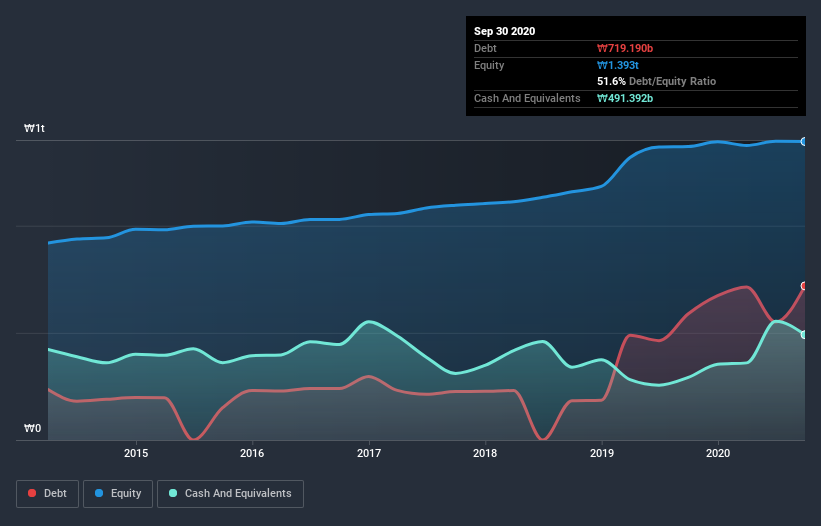This screenshot has width=821, height=526.
Task: Click Cash And Equivalents label in tooltip
Action: pos(527,98)
